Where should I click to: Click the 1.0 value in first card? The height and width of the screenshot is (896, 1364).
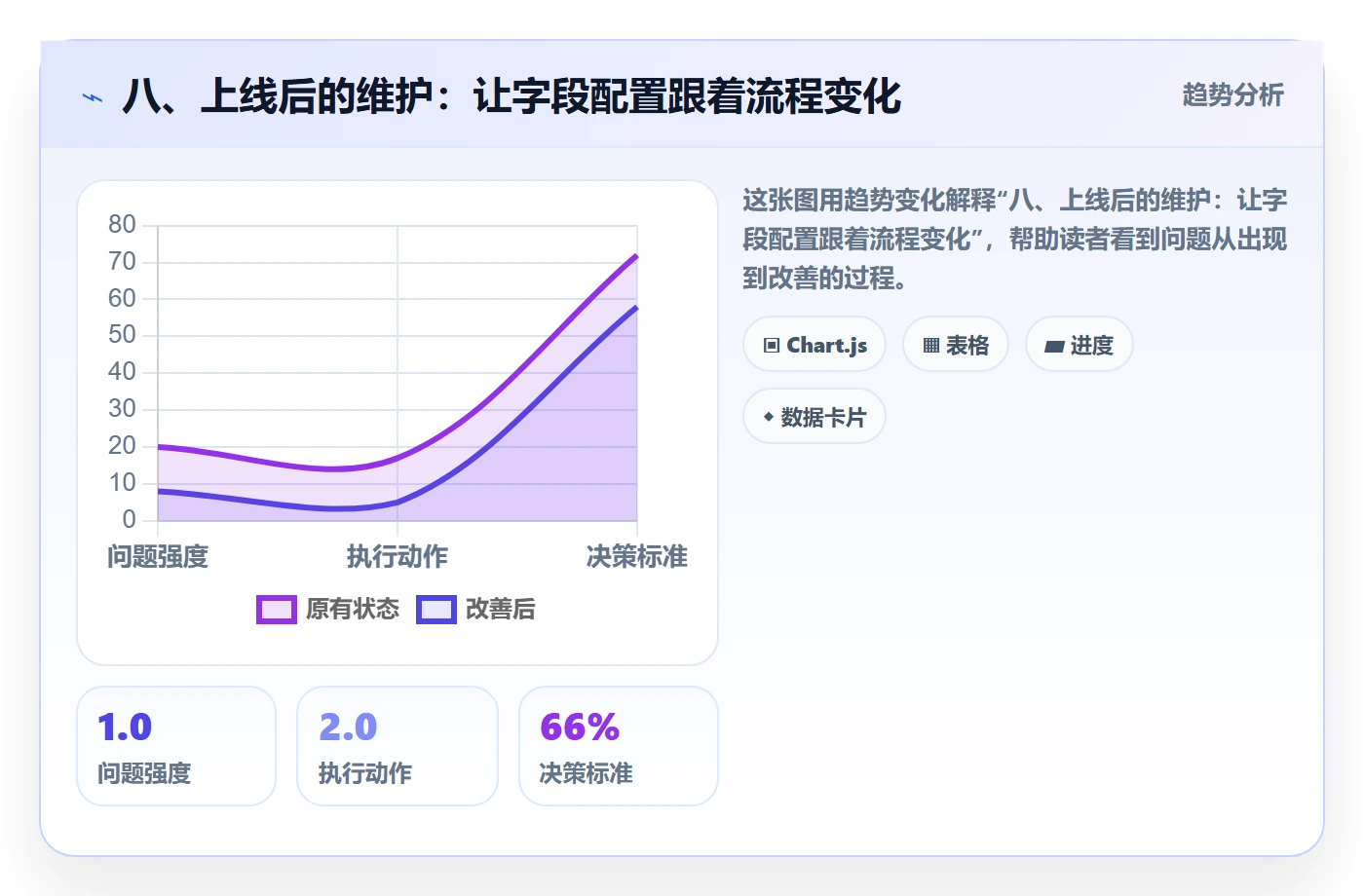[x=125, y=728]
